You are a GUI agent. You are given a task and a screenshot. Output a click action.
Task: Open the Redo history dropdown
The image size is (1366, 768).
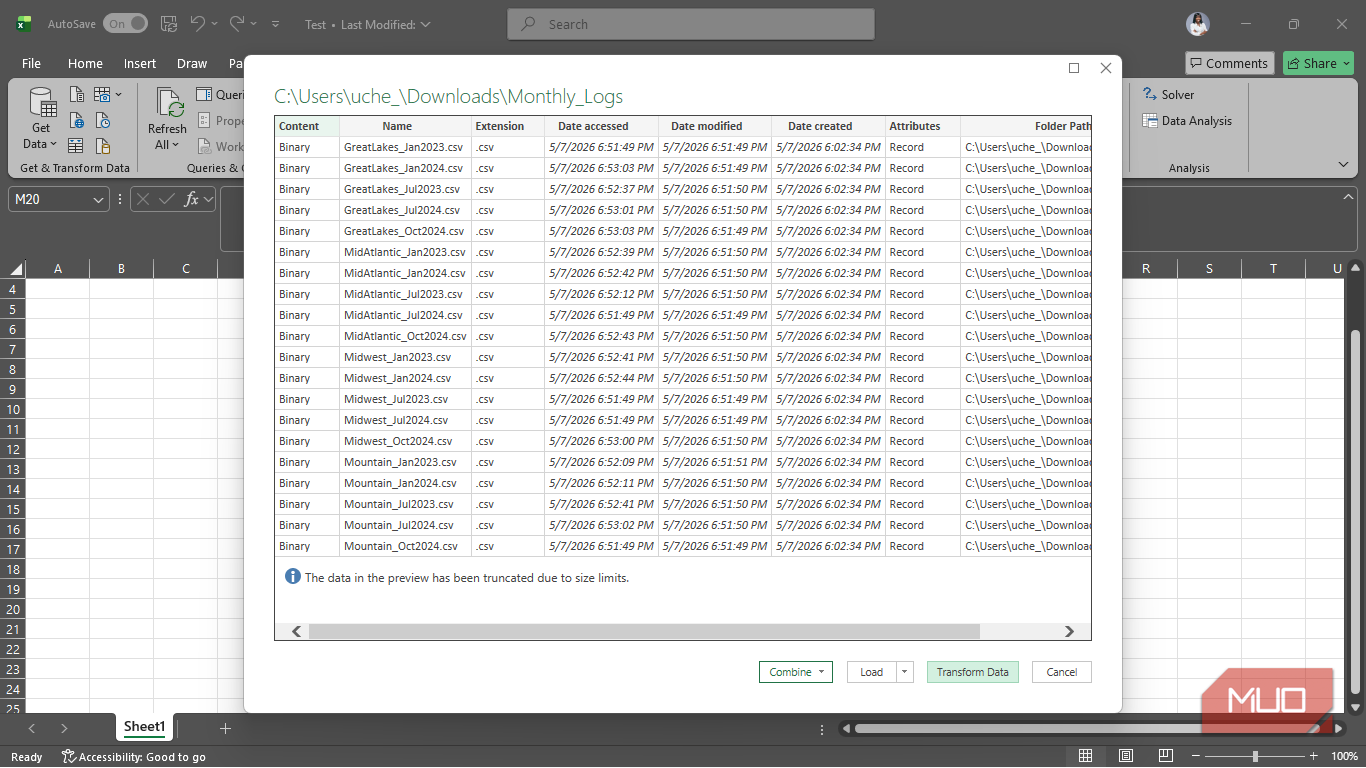254,24
